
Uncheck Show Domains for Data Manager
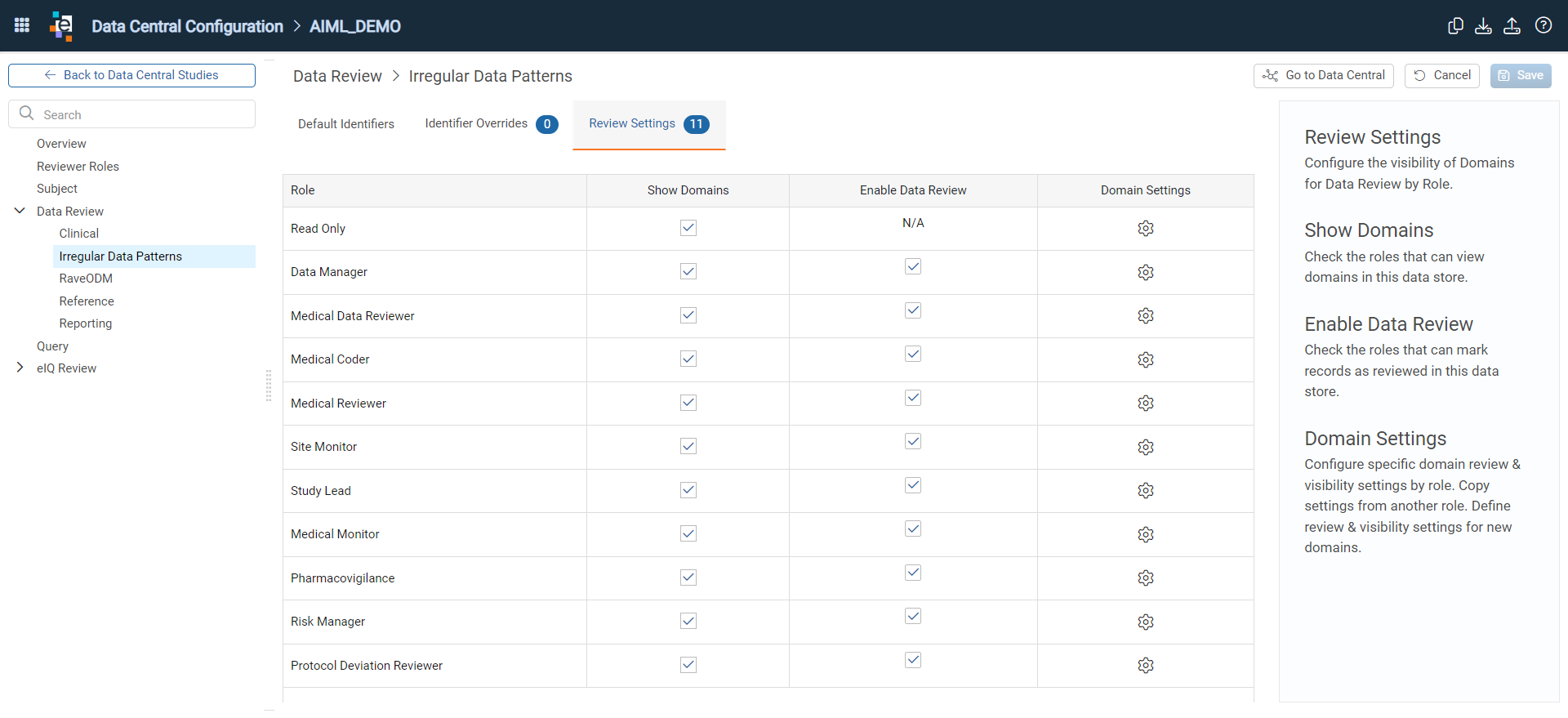[688, 271]
